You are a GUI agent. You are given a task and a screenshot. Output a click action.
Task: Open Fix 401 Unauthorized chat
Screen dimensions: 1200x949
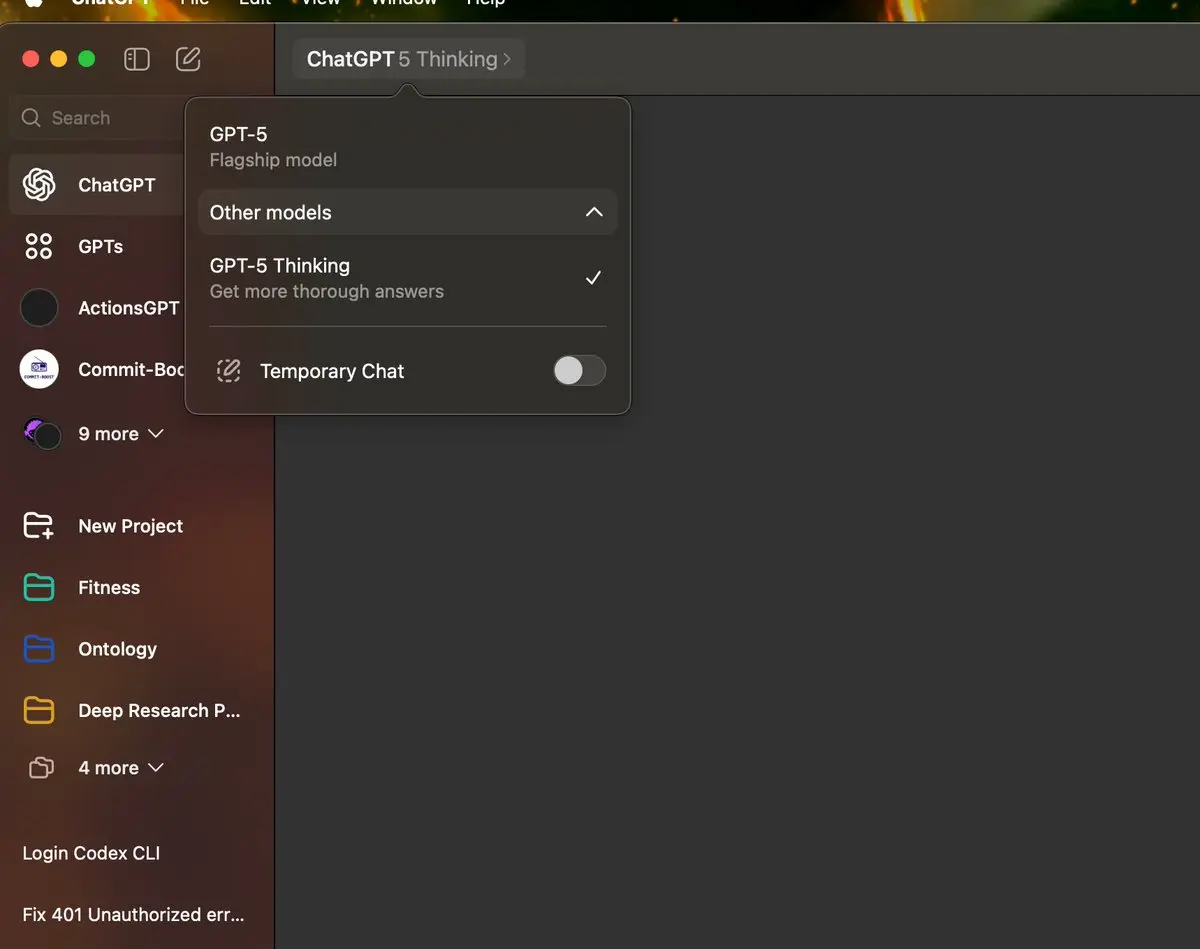133,914
